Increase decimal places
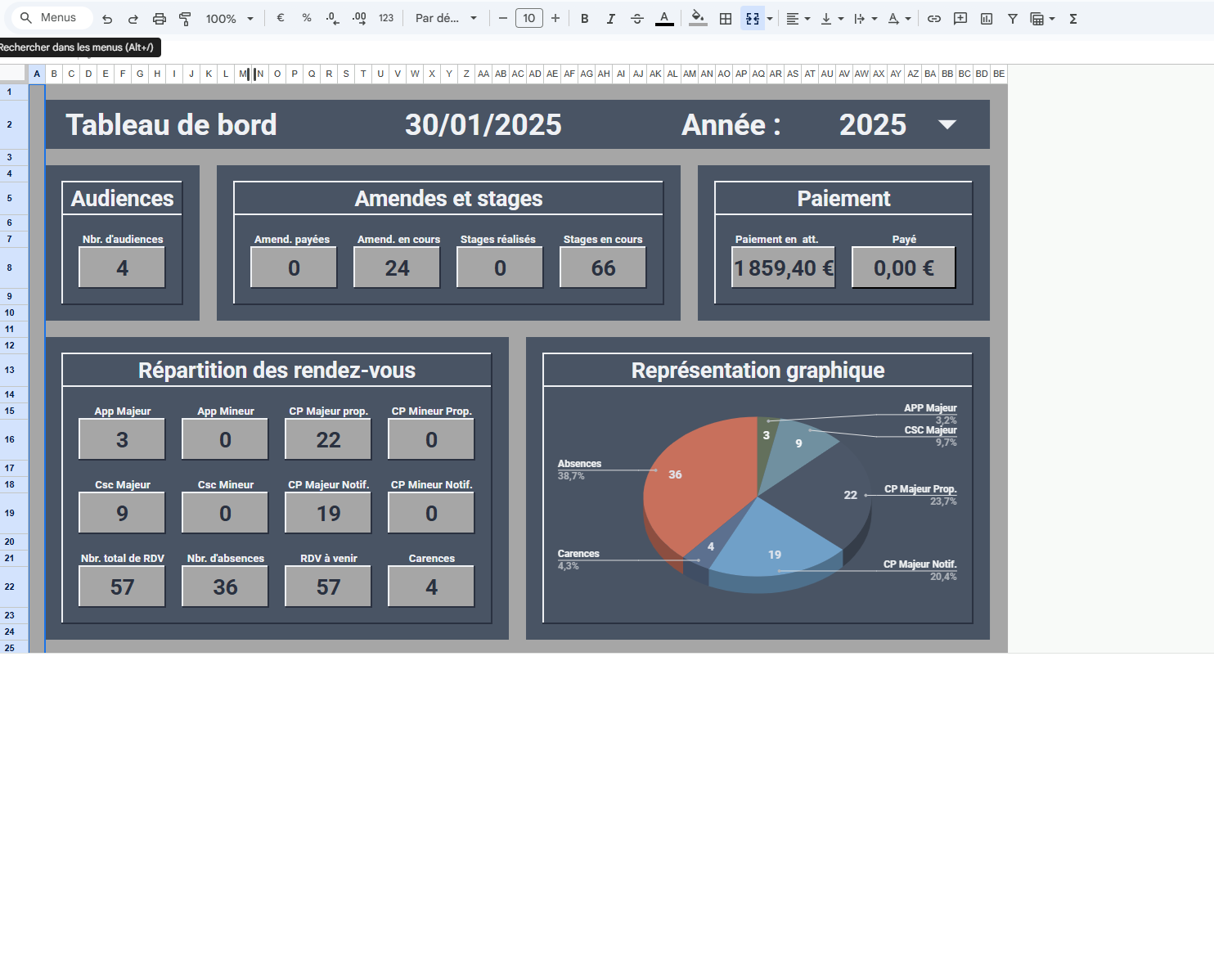The image size is (1214, 980). [x=359, y=18]
